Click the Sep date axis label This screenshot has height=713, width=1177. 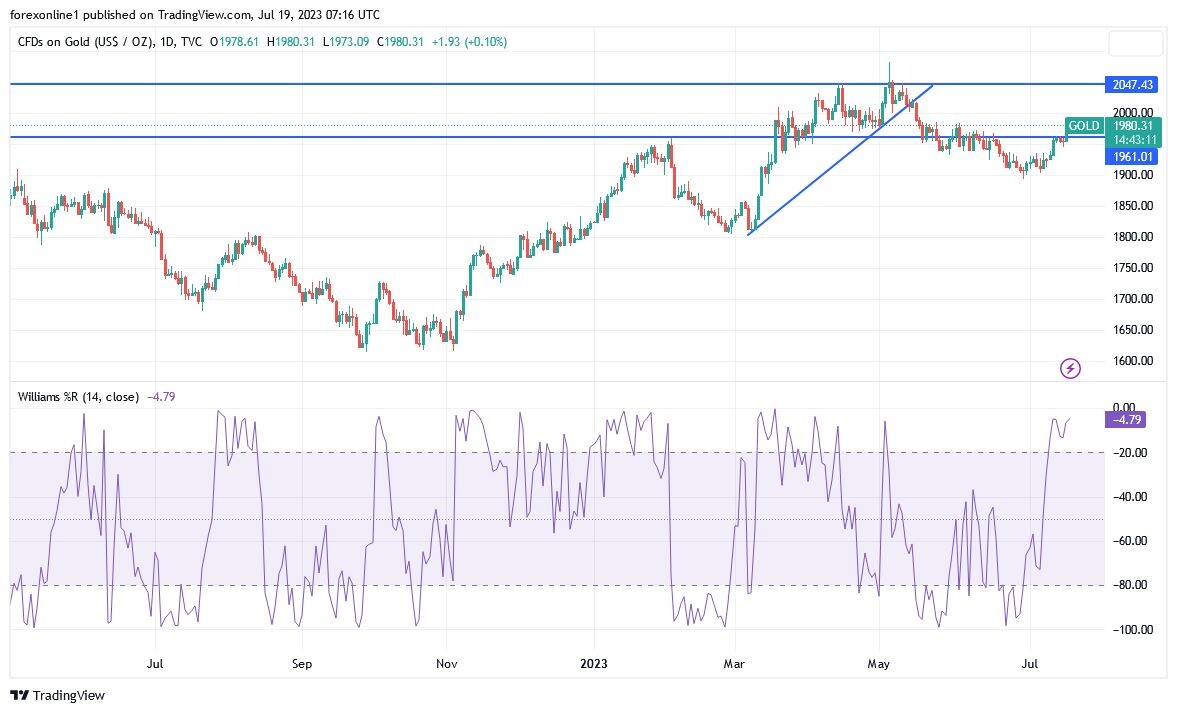click(x=301, y=663)
